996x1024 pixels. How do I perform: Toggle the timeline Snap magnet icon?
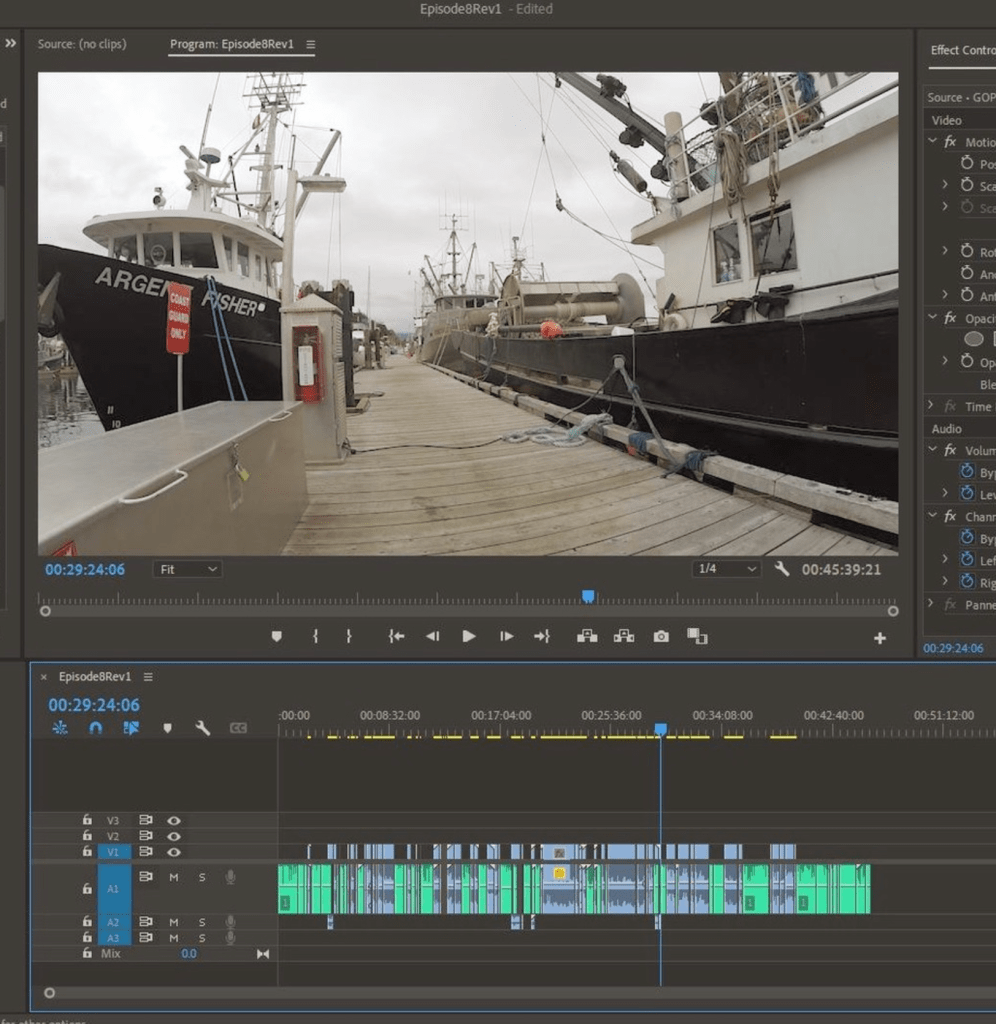[x=95, y=728]
